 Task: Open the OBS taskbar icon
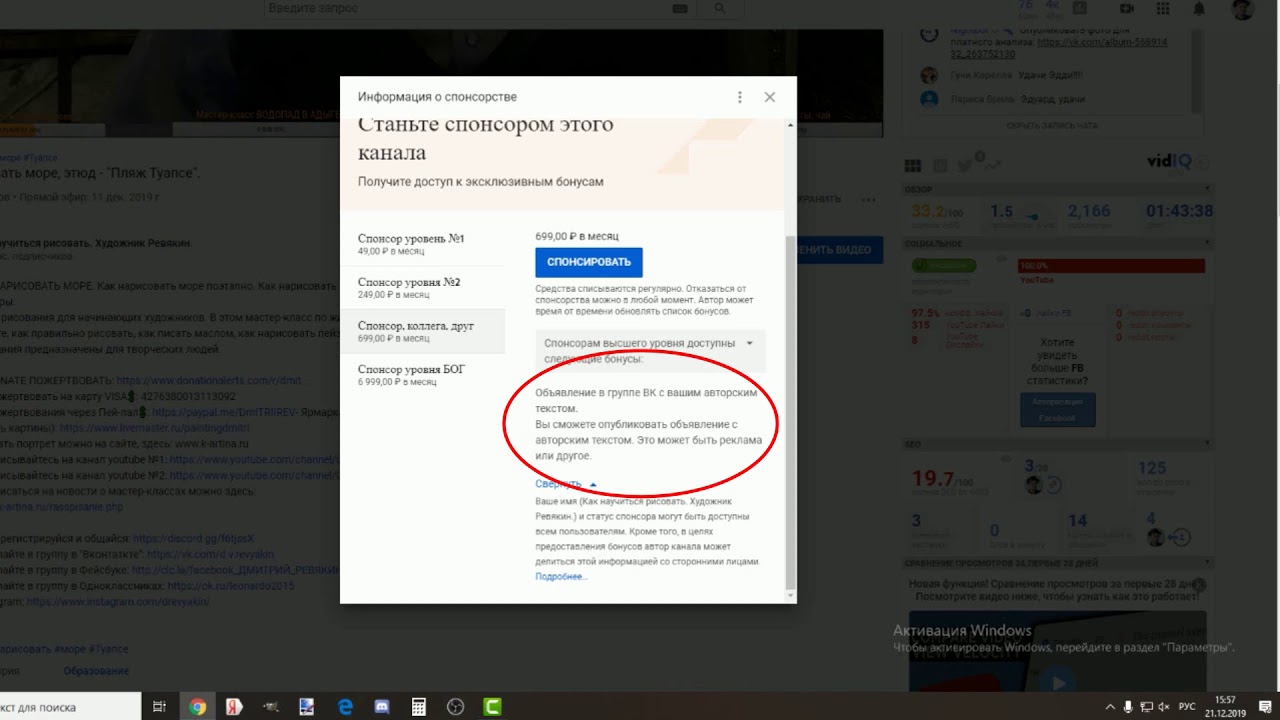pyautogui.click(x=455, y=707)
